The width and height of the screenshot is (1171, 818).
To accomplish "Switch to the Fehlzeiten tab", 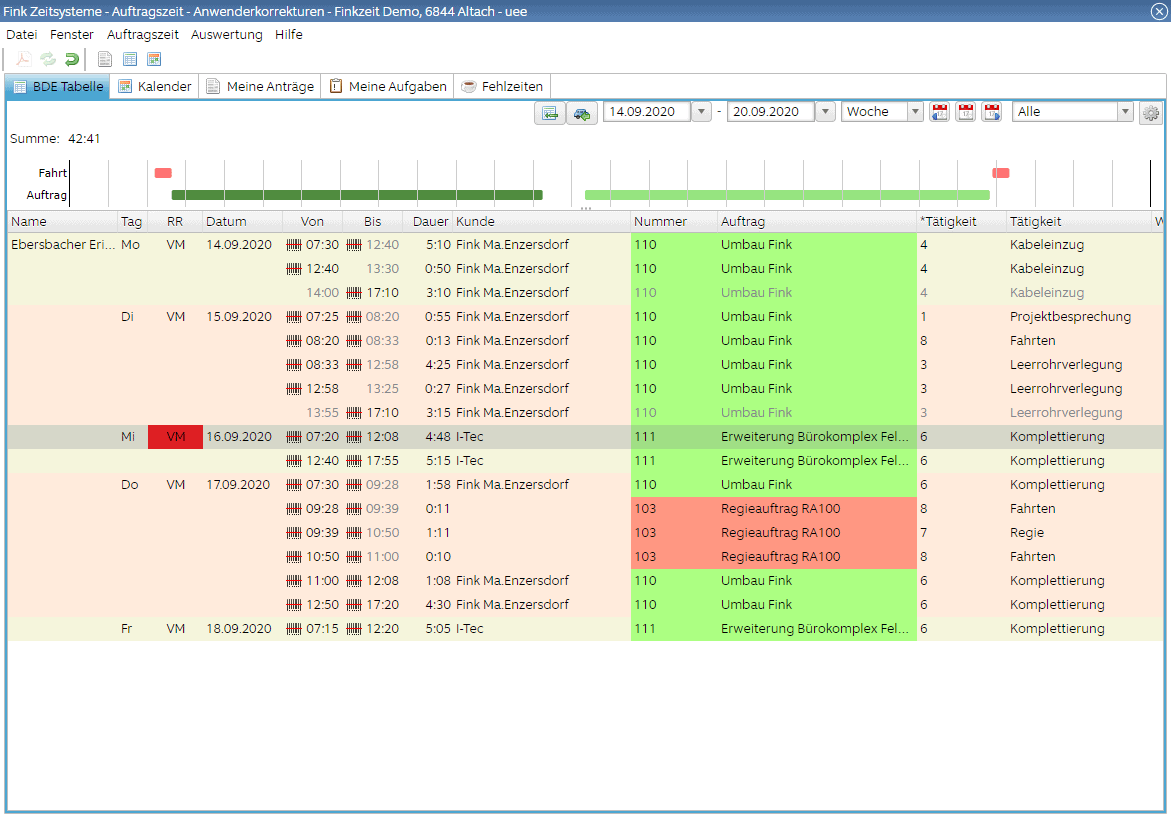I will [502, 87].
